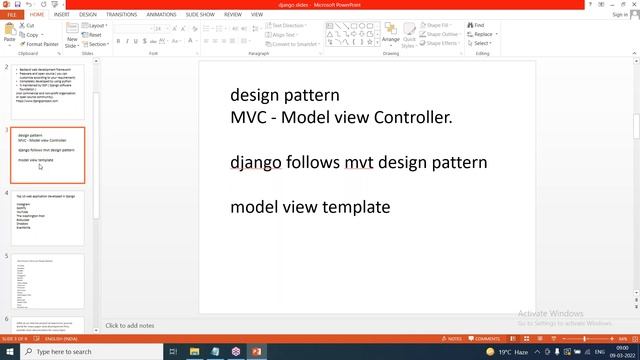Open the Arrange options
The width and height of the screenshot is (640, 360).
391,34
